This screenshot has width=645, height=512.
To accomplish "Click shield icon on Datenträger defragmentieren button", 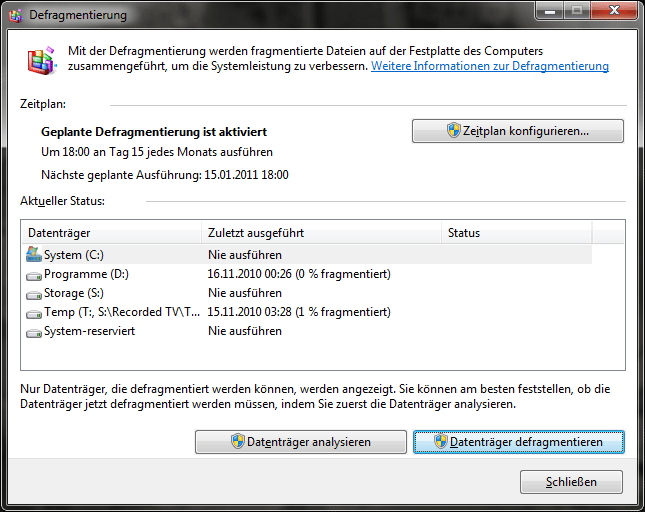I will [440, 441].
